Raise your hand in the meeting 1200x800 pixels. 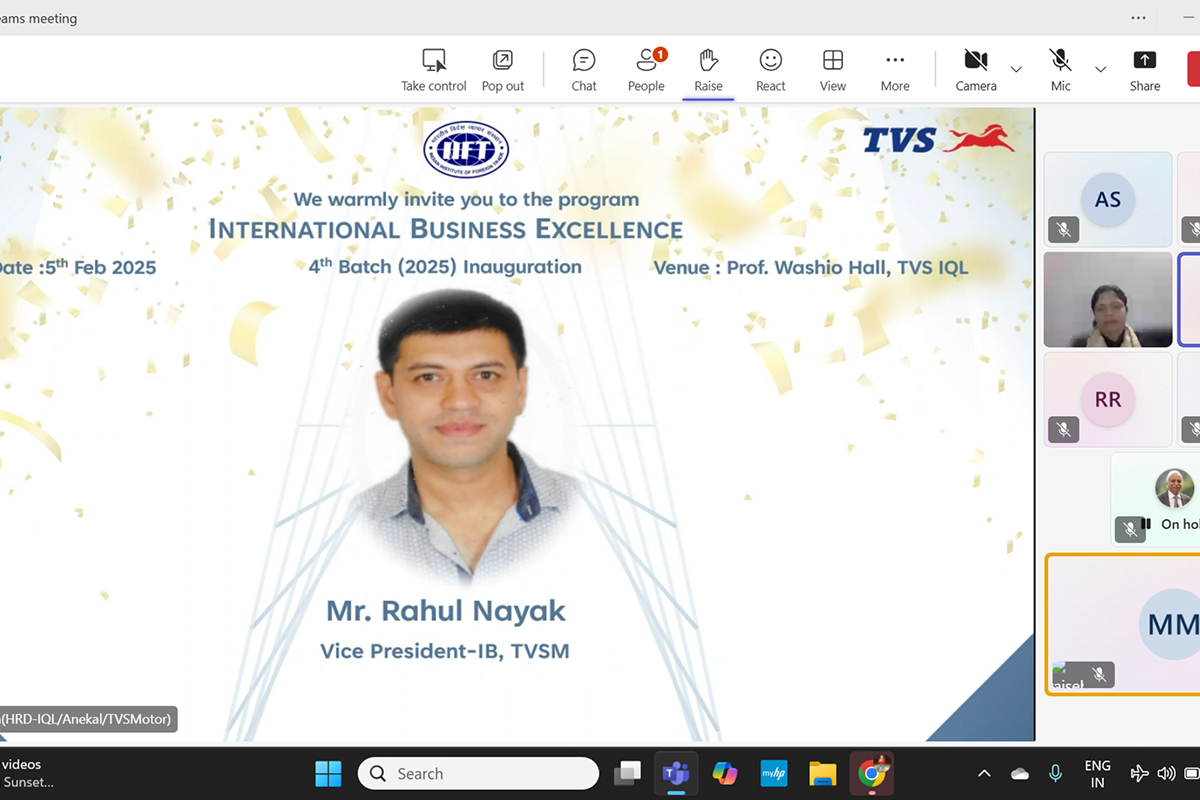point(708,70)
